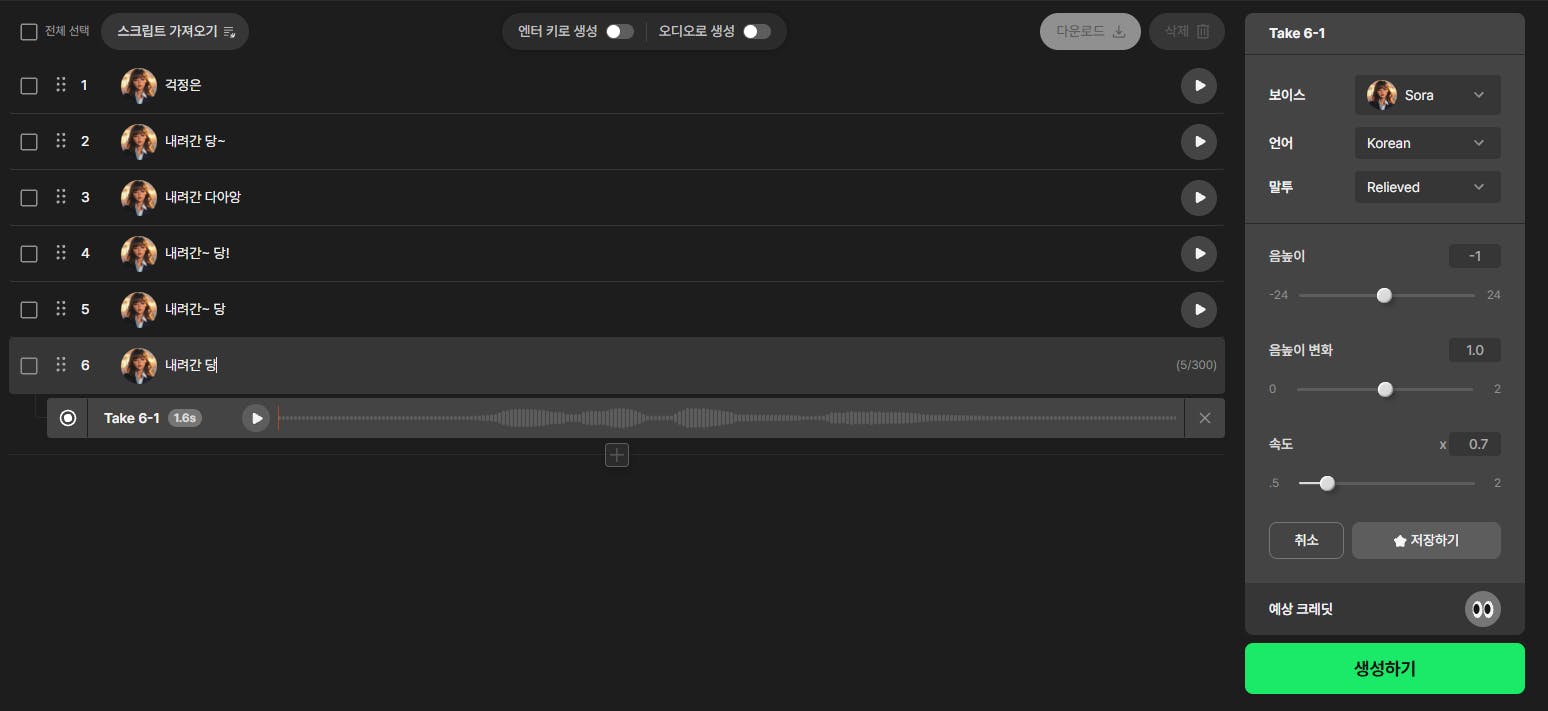
Task: Play line 3 '내려간 다아앙' audio
Action: click(x=1199, y=198)
